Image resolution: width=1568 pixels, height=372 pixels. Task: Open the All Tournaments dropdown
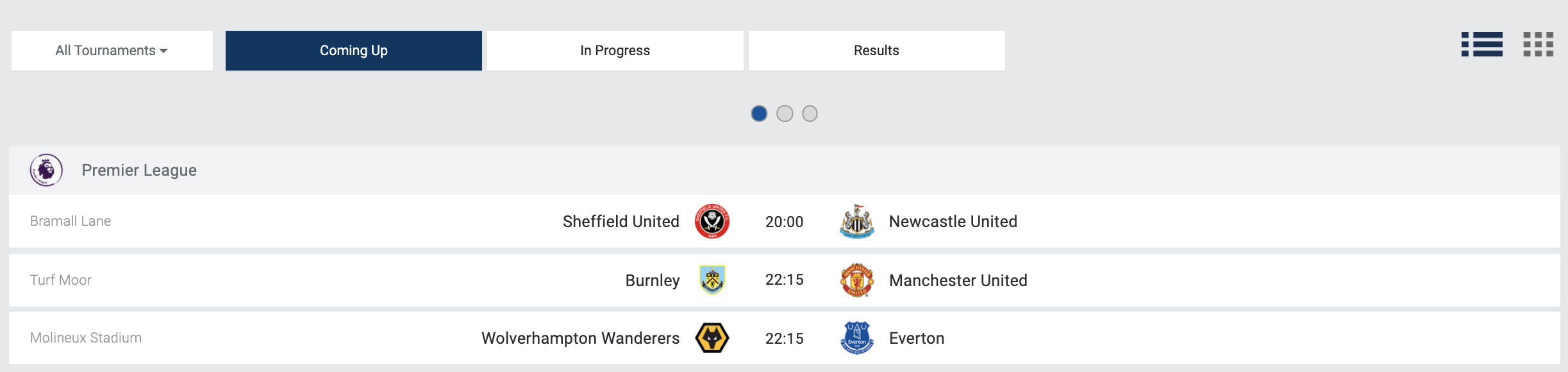[112, 51]
